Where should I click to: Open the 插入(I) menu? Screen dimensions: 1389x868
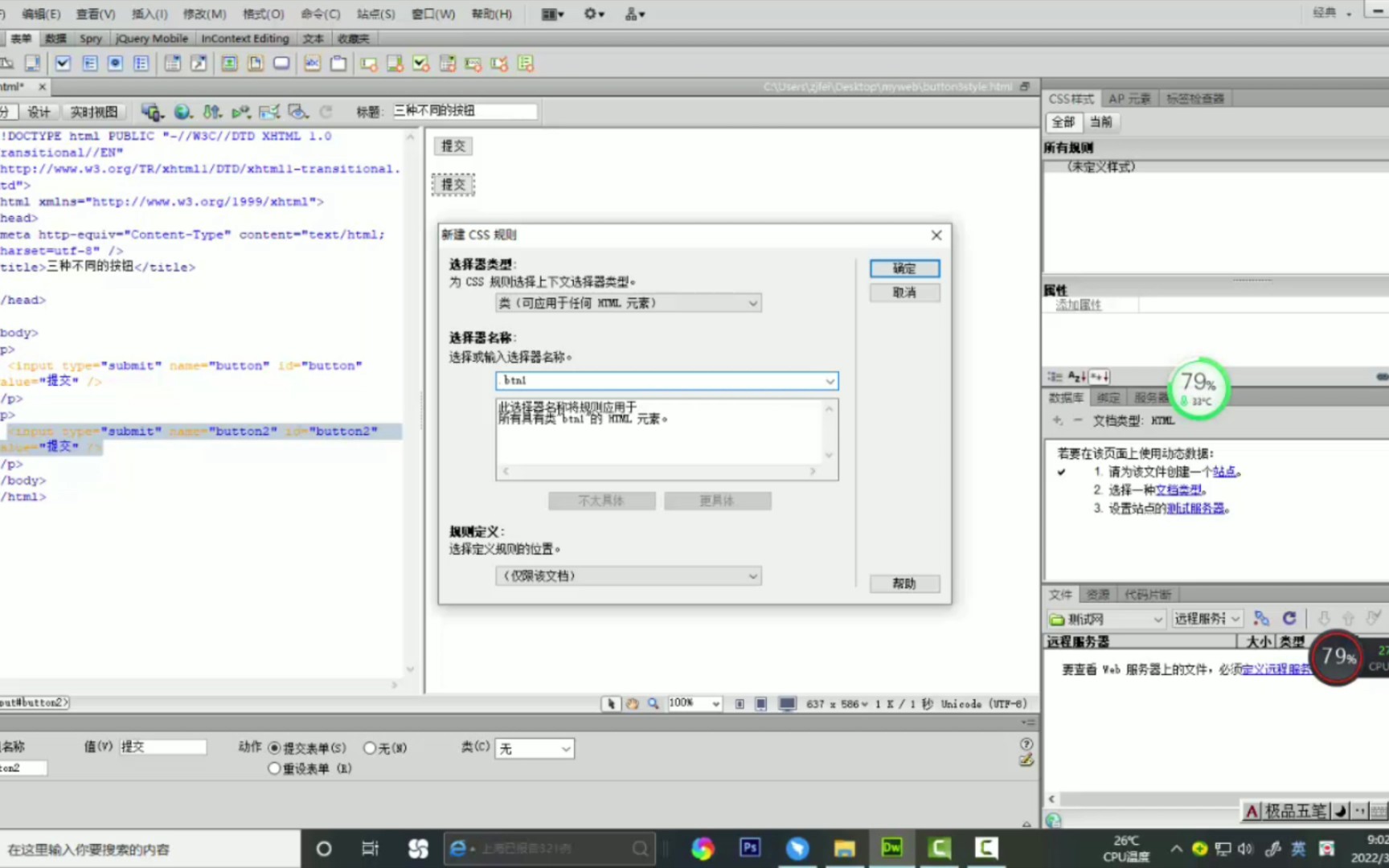tap(150, 14)
